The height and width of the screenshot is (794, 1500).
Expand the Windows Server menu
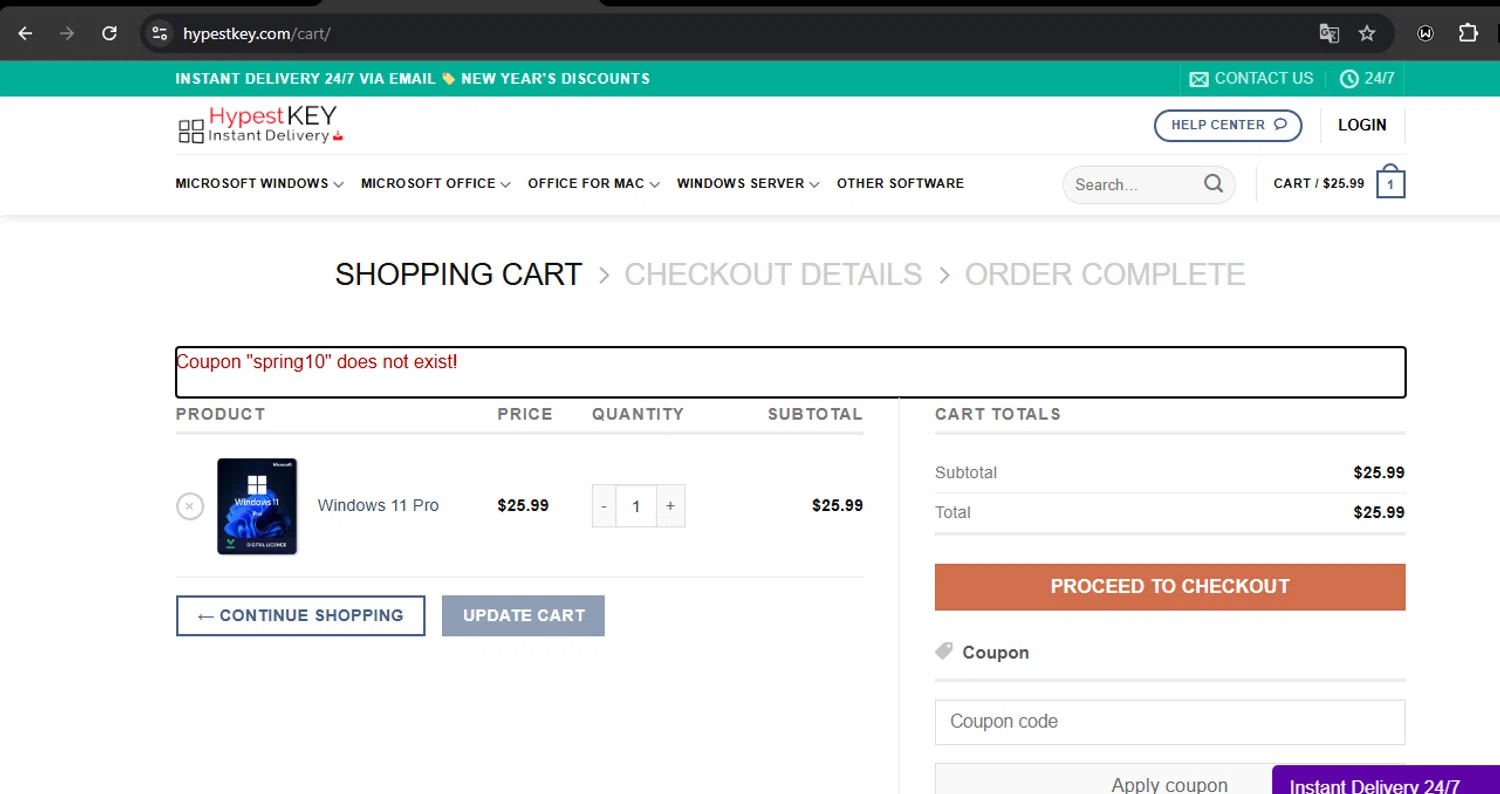tap(748, 184)
